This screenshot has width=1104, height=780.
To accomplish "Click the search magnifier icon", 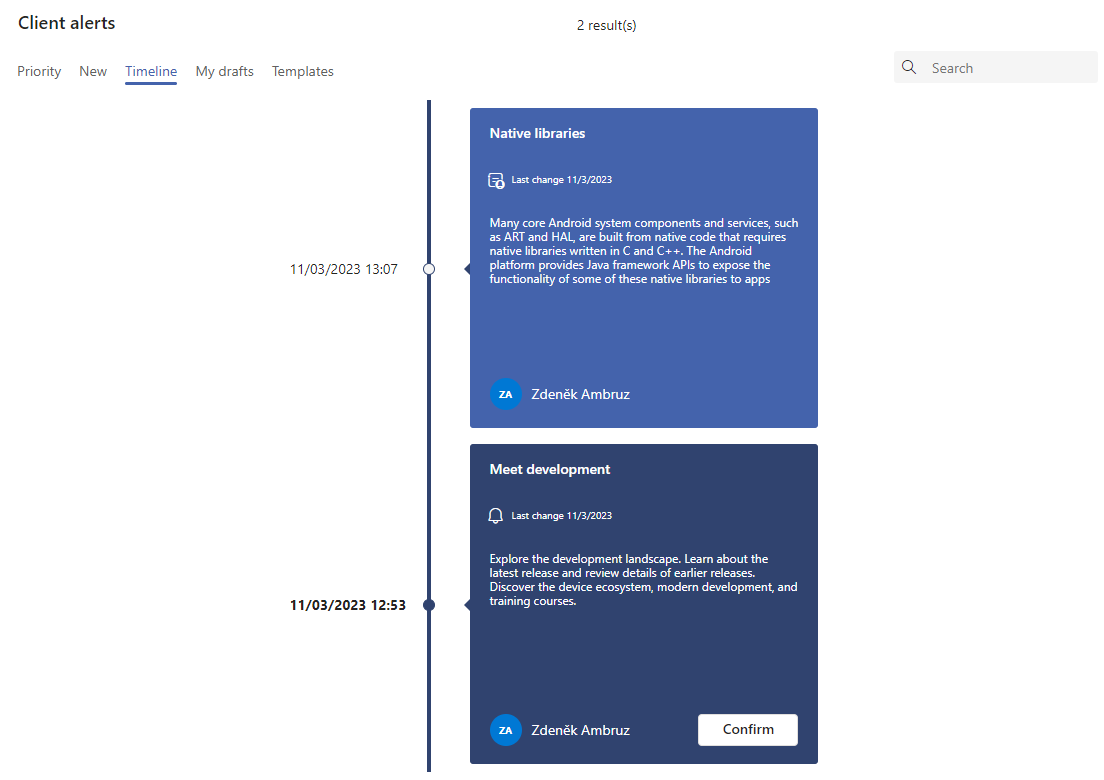I will pos(909,68).
